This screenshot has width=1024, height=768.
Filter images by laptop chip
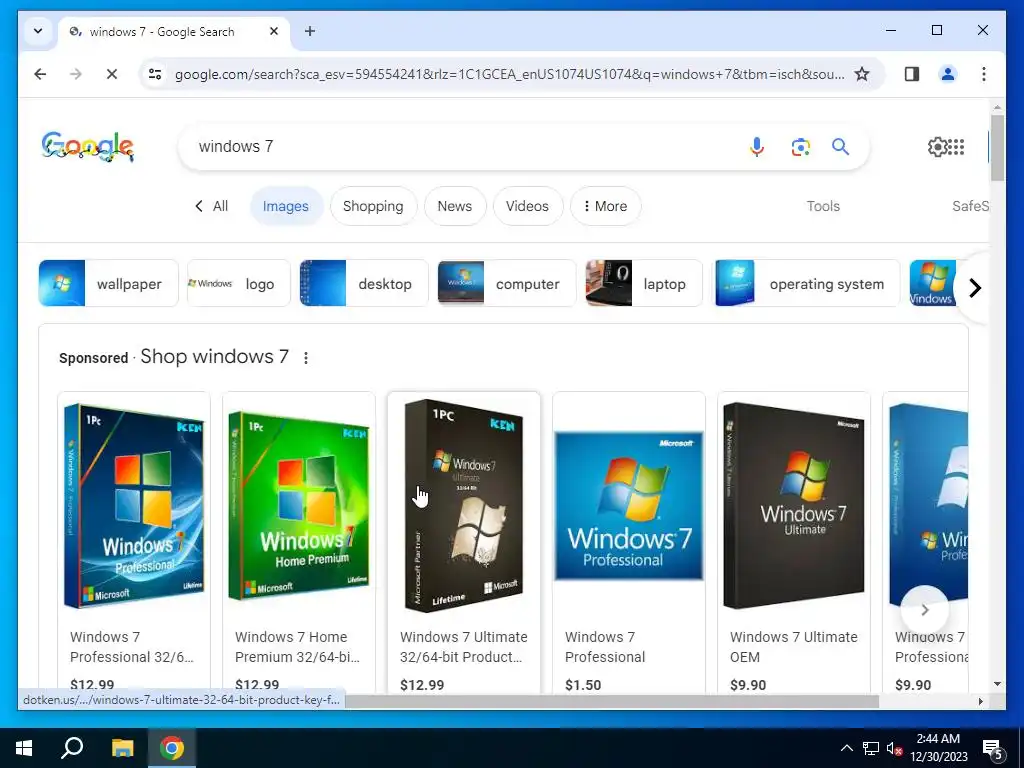point(644,283)
